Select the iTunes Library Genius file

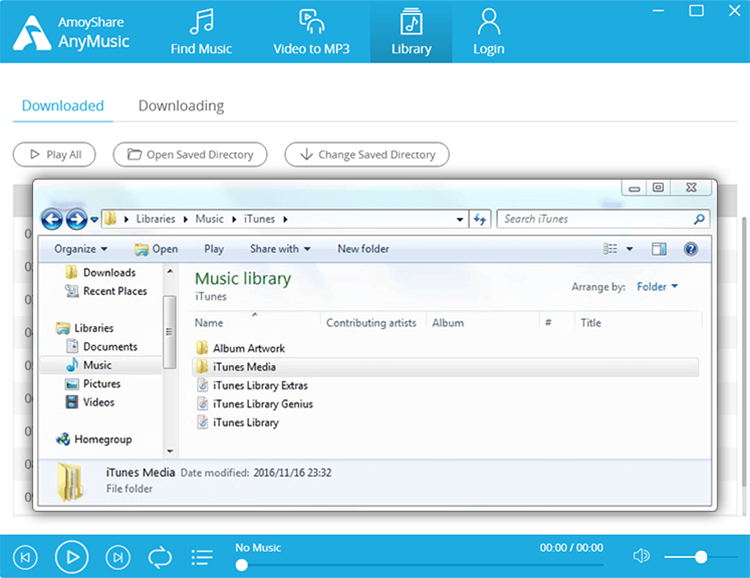point(255,404)
